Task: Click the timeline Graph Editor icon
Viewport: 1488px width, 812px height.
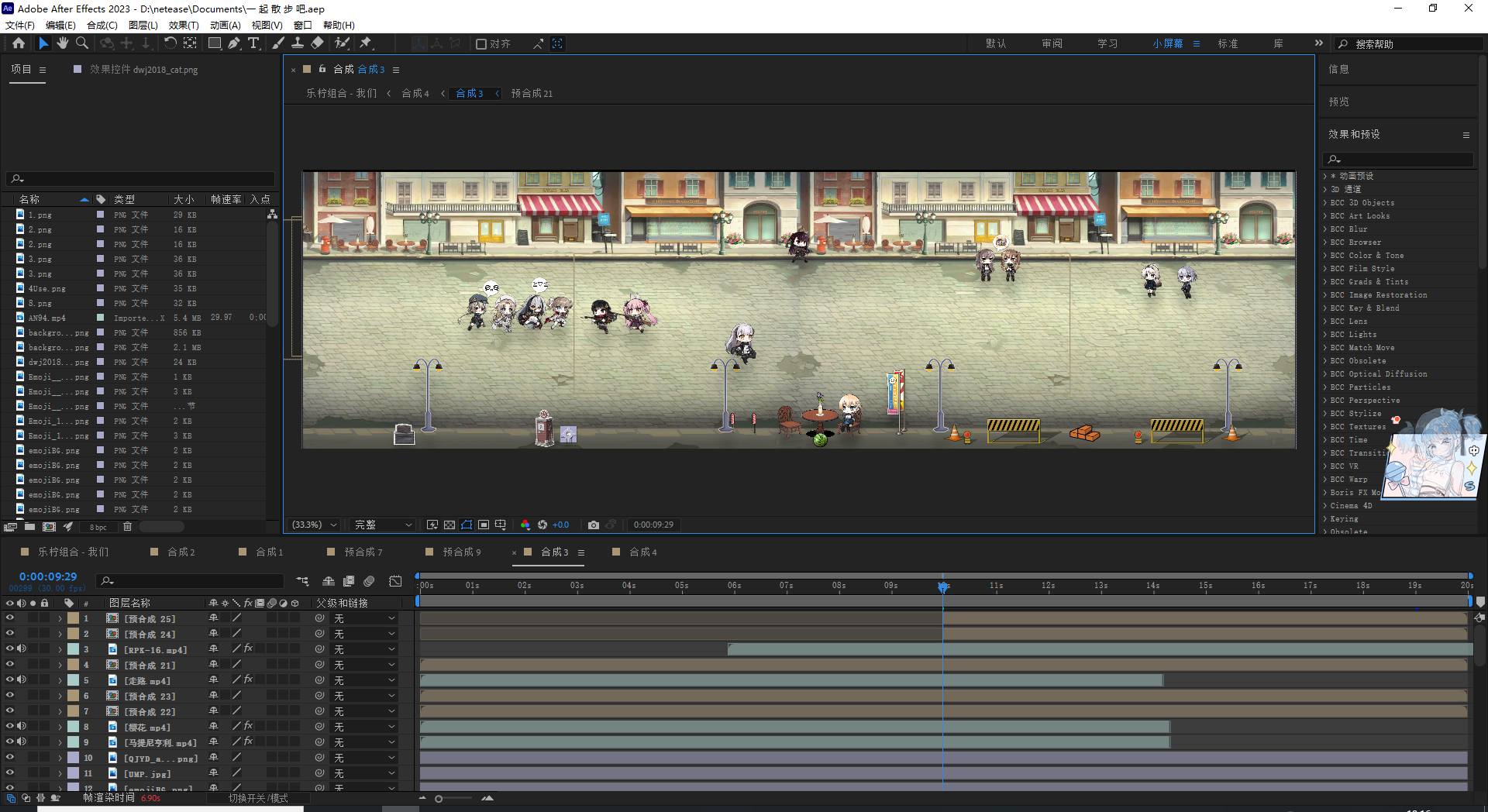Action: click(395, 581)
